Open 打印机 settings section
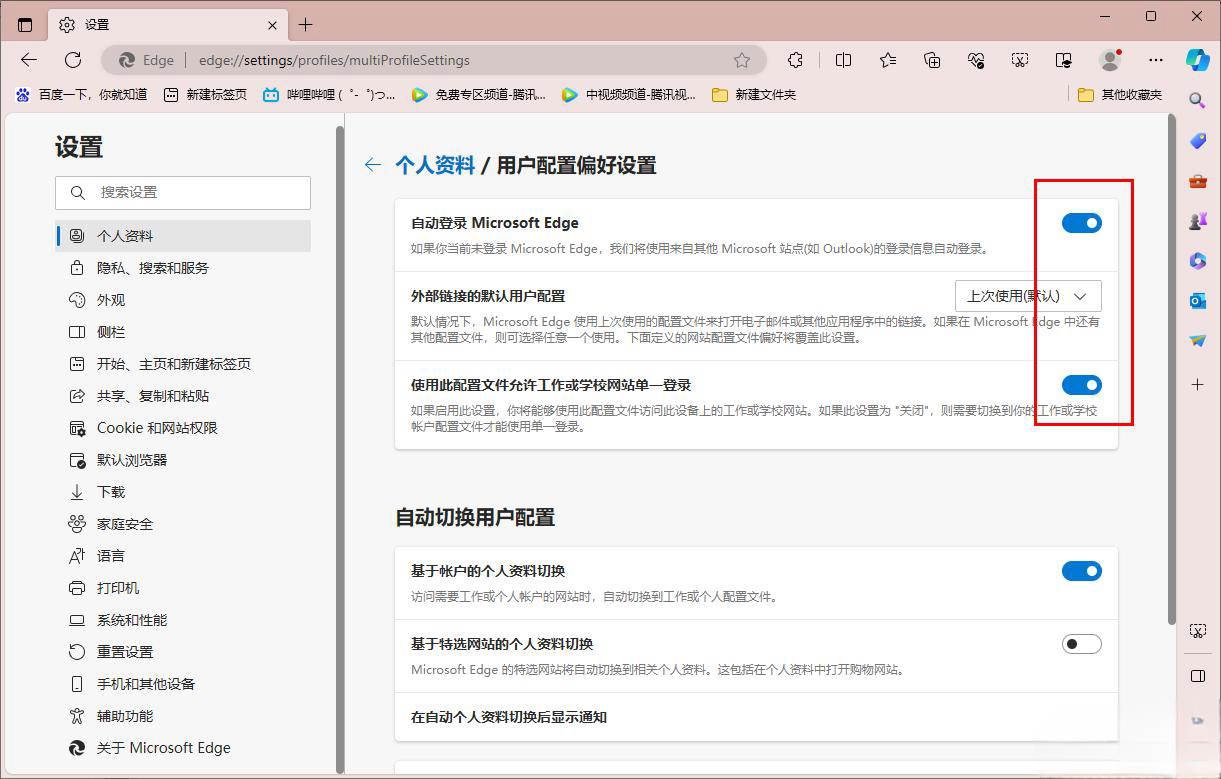 click(x=184, y=588)
